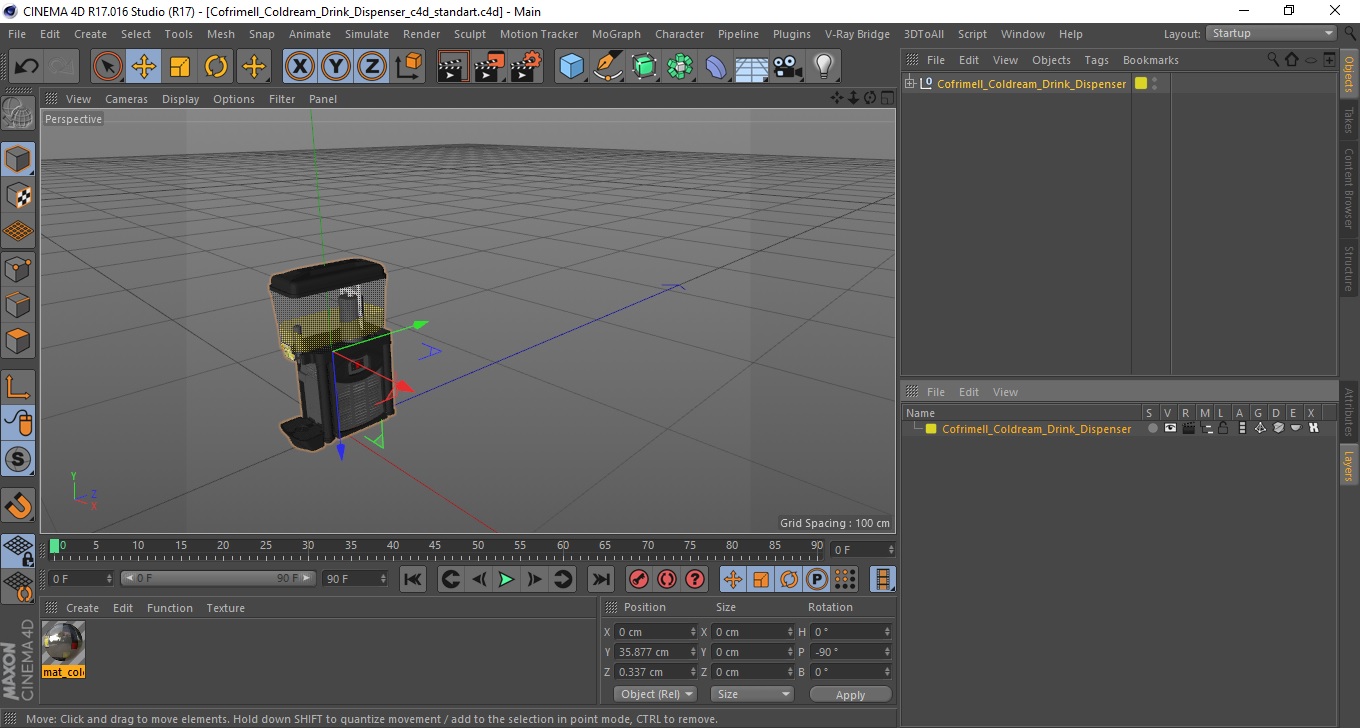Click frame 45 on the timeline ruler

point(435,547)
